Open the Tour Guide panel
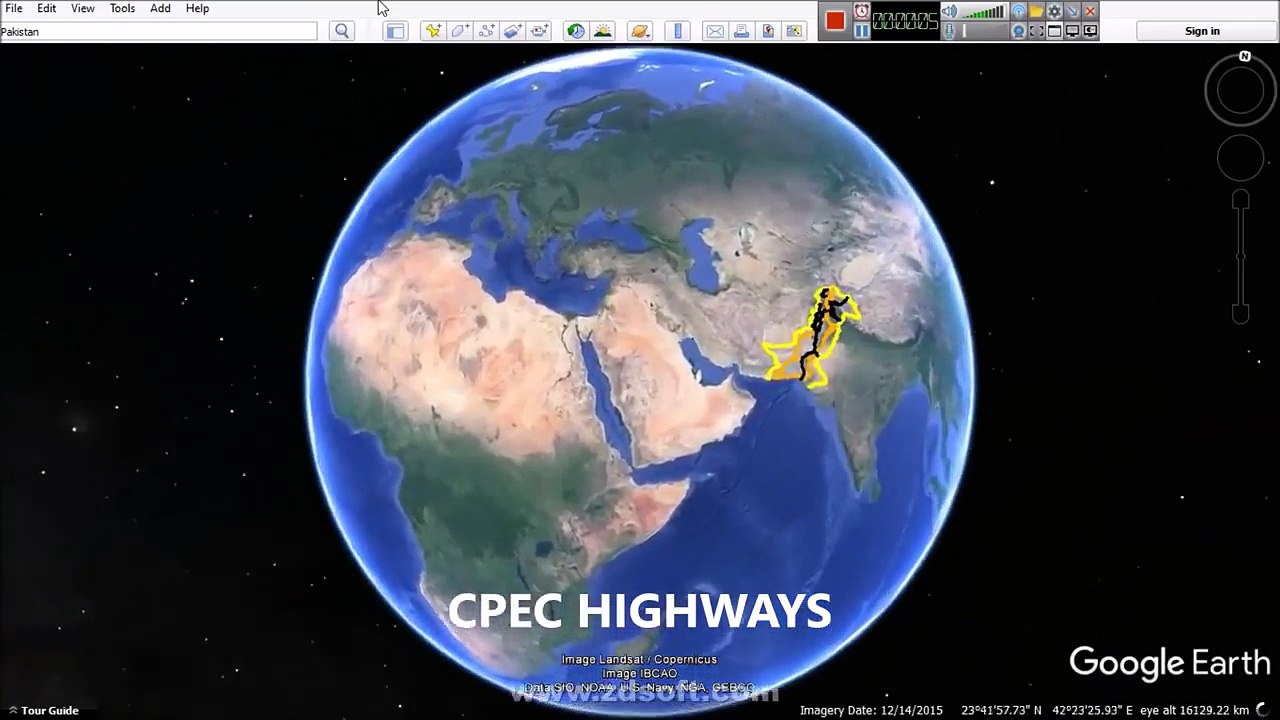The height and width of the screenshot is (720, 1280). tap(43, 710)
